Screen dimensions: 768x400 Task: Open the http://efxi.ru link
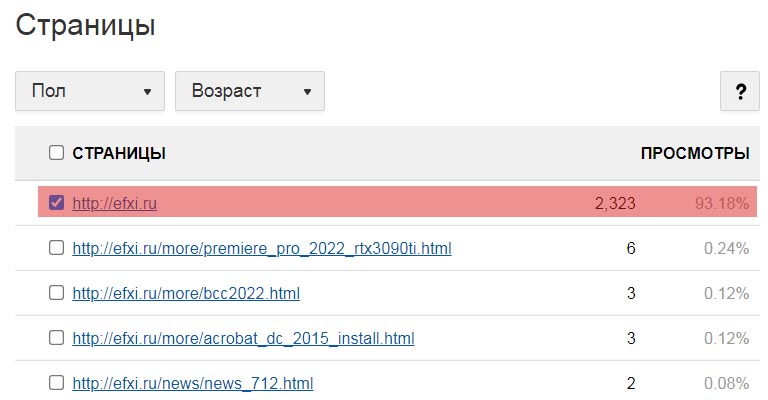click(115, 203)
